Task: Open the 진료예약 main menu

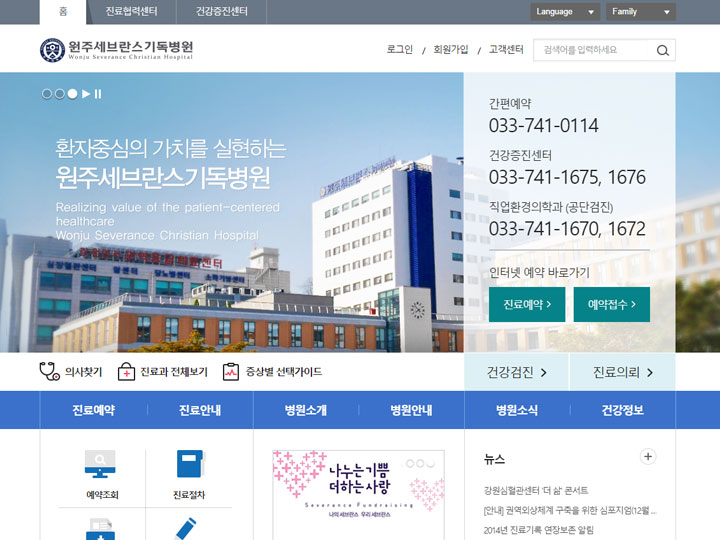Action: coord(94,410)
